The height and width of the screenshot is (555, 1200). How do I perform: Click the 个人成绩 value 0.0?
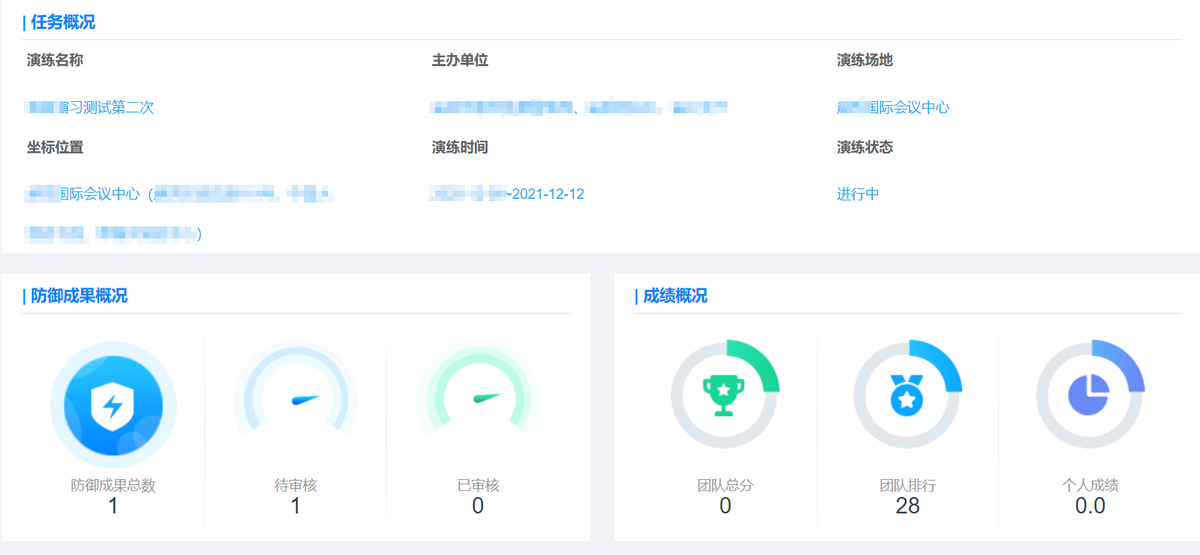pyautogui.click(x=1089, y=506)
